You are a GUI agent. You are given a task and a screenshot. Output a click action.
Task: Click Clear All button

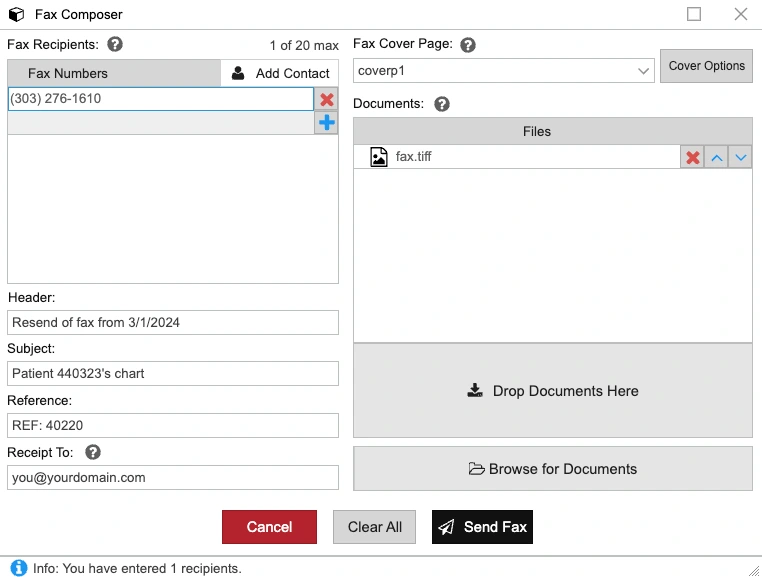click(x=374, y=527)
